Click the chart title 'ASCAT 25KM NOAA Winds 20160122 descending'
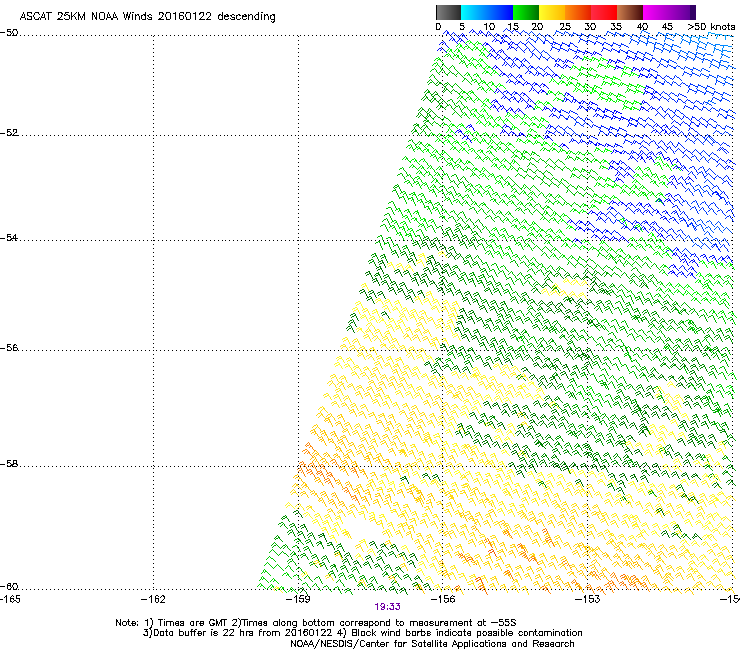 (147, 16)
